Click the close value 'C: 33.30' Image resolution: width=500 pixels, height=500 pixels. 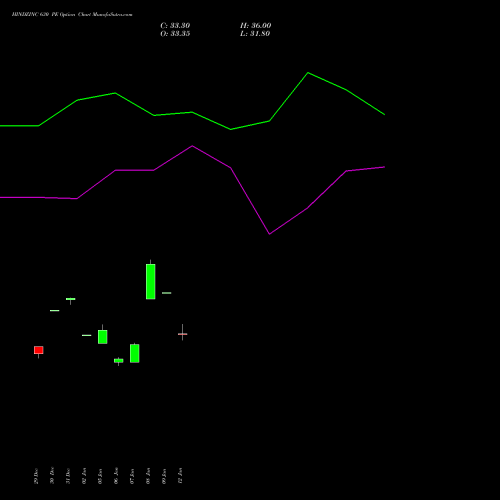[x=175, y=26]
